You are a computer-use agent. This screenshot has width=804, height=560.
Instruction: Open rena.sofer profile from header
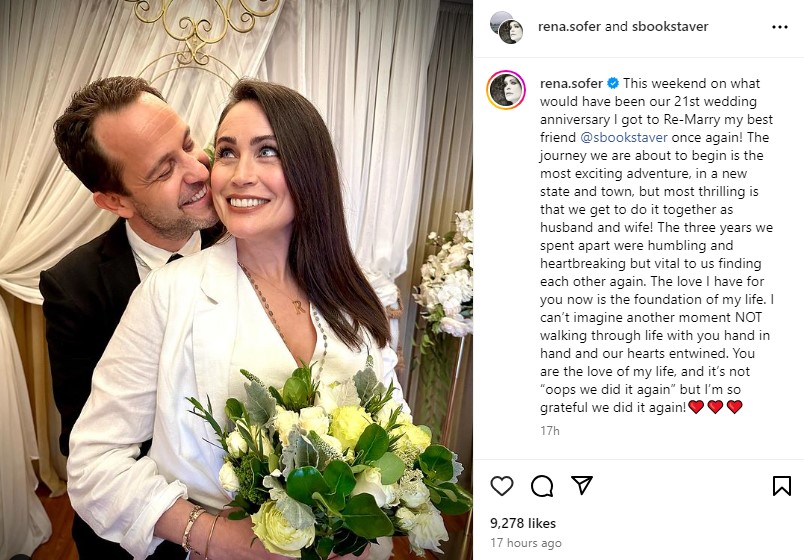(569, 27)
